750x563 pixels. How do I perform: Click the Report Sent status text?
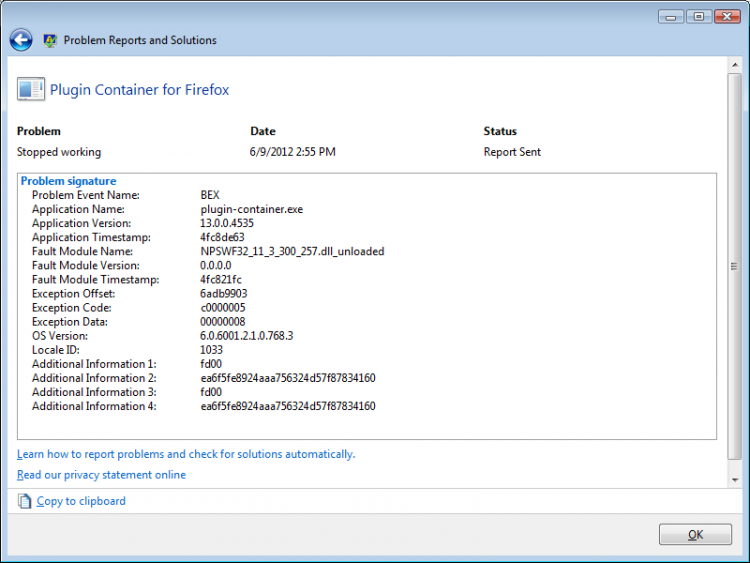tap(512, 152)
